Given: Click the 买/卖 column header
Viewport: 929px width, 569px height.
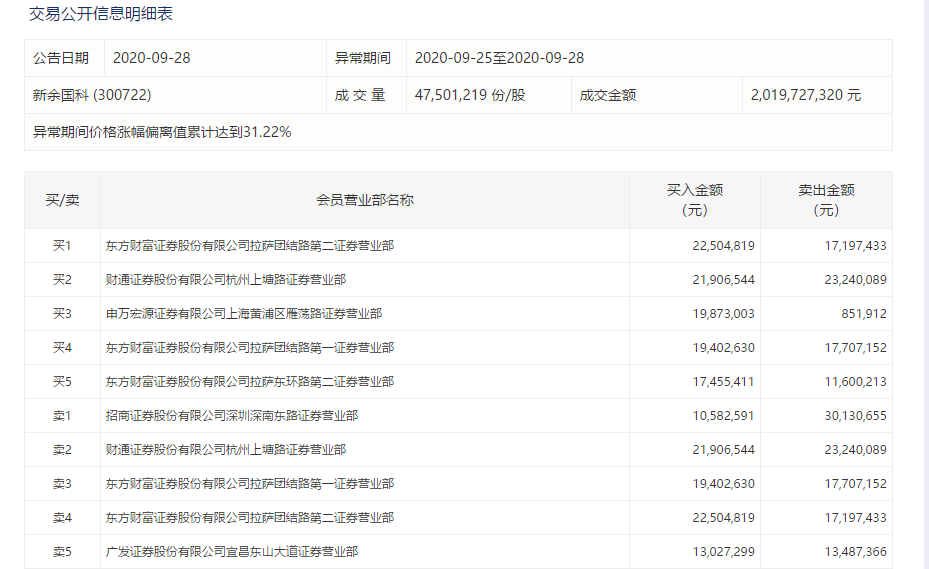Looking at the screenshot, I should (x=62, y=200).
